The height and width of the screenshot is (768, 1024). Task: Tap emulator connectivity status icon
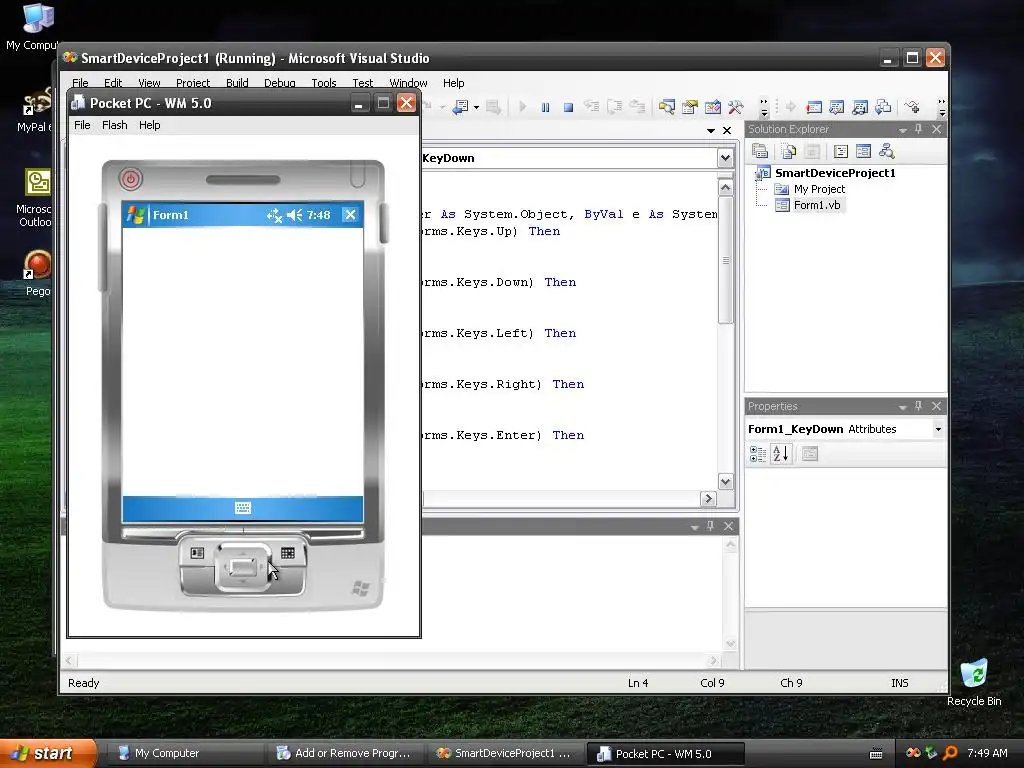(x=274, y=215)
